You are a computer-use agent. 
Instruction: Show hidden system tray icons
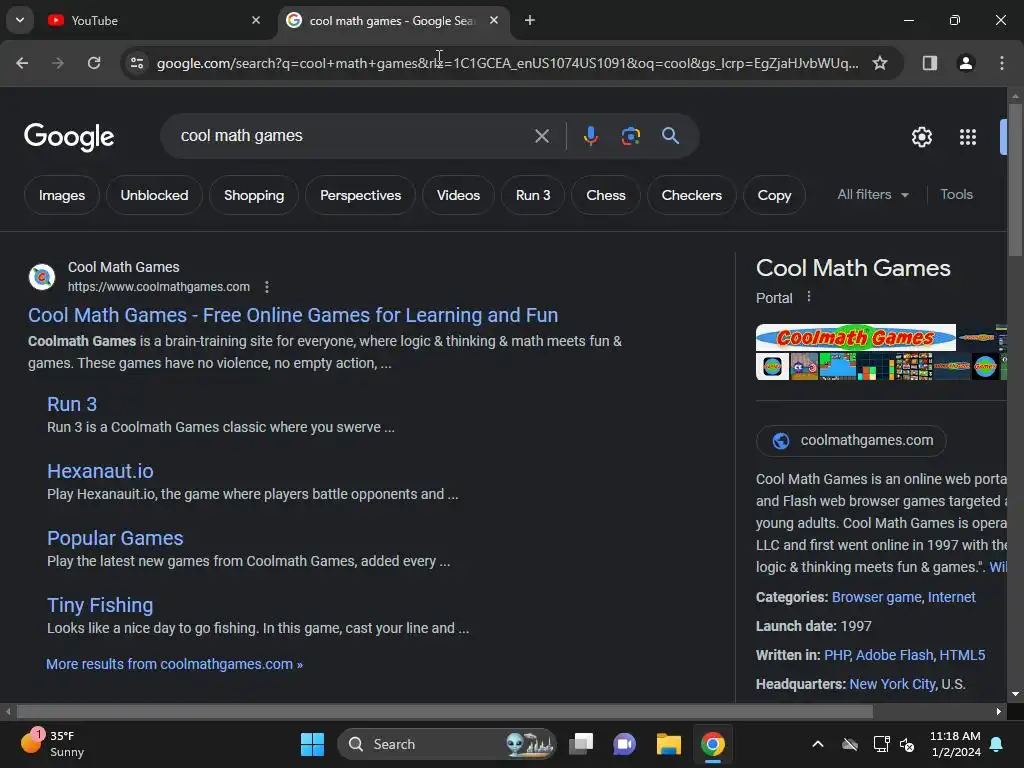pyautogui.click(x=817, y=744)
